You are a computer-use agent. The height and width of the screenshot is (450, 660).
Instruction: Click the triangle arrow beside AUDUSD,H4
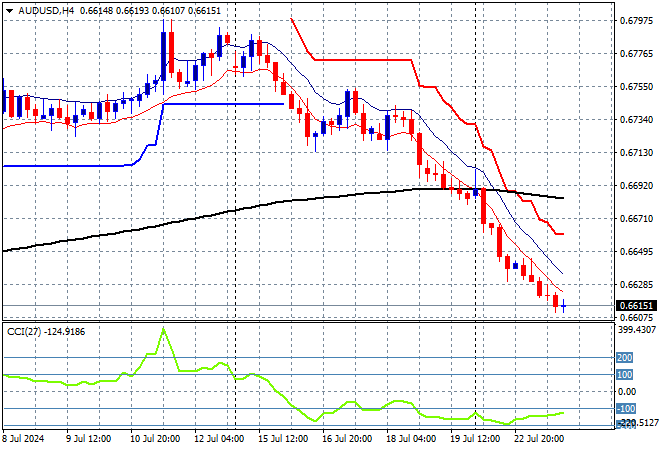pyautogui.click(x=10, y=11)
